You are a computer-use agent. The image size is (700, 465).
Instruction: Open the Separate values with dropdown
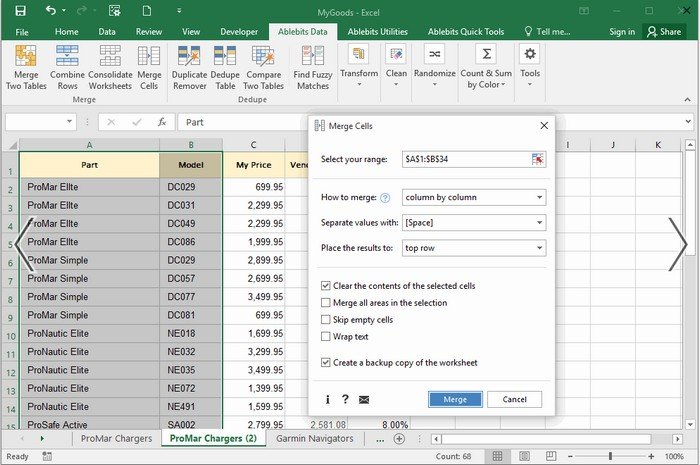(474, 223)
